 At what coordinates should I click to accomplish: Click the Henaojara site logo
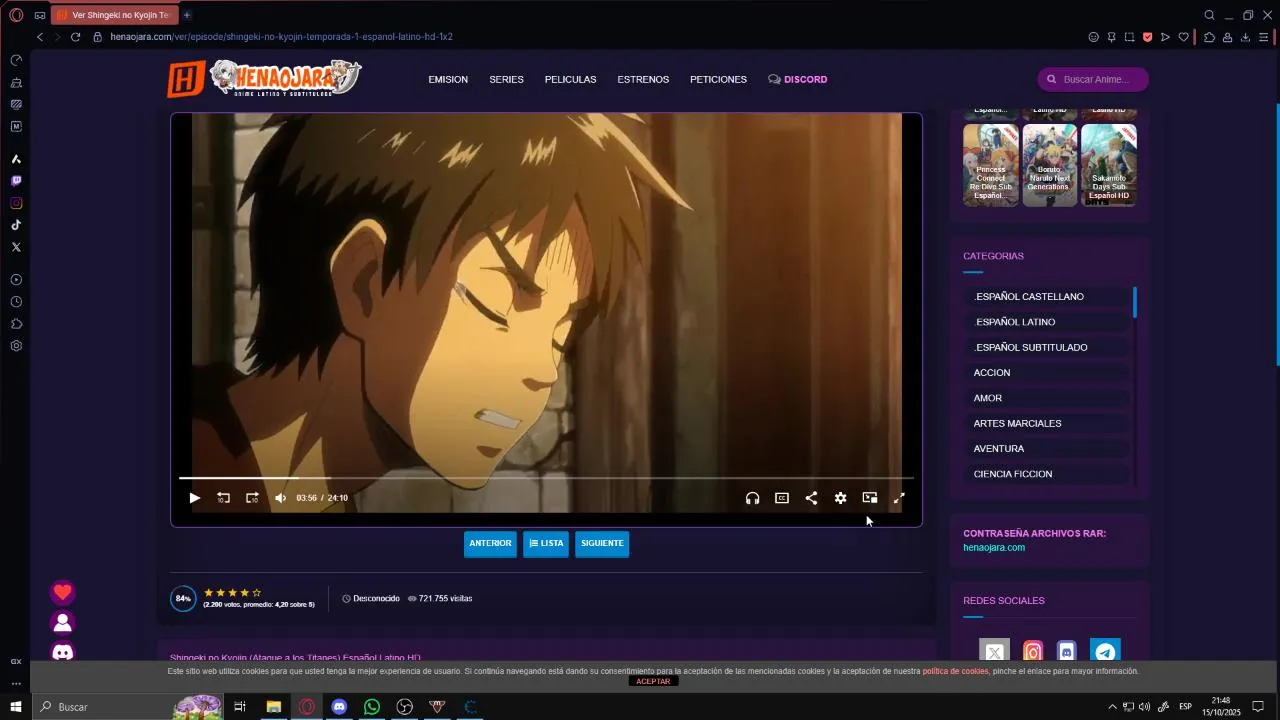(264, 78)
